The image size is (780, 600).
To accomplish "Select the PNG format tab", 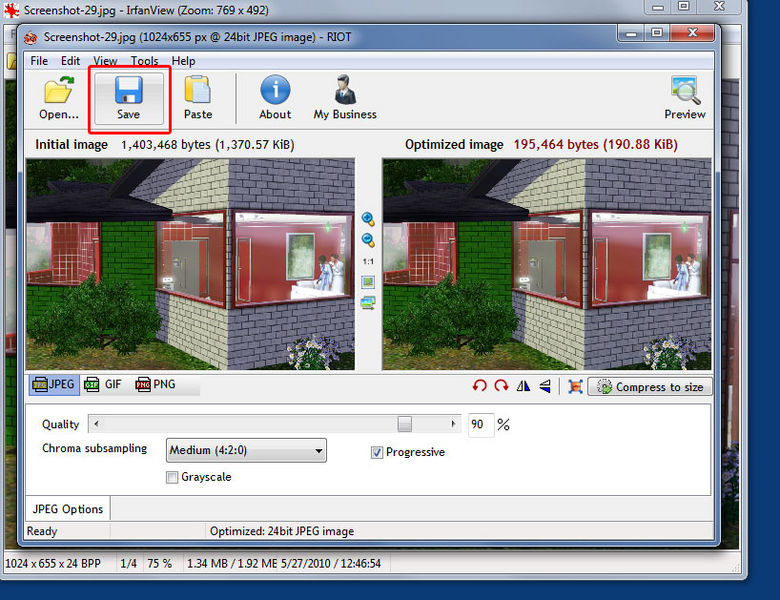I will tap(156, 385).
